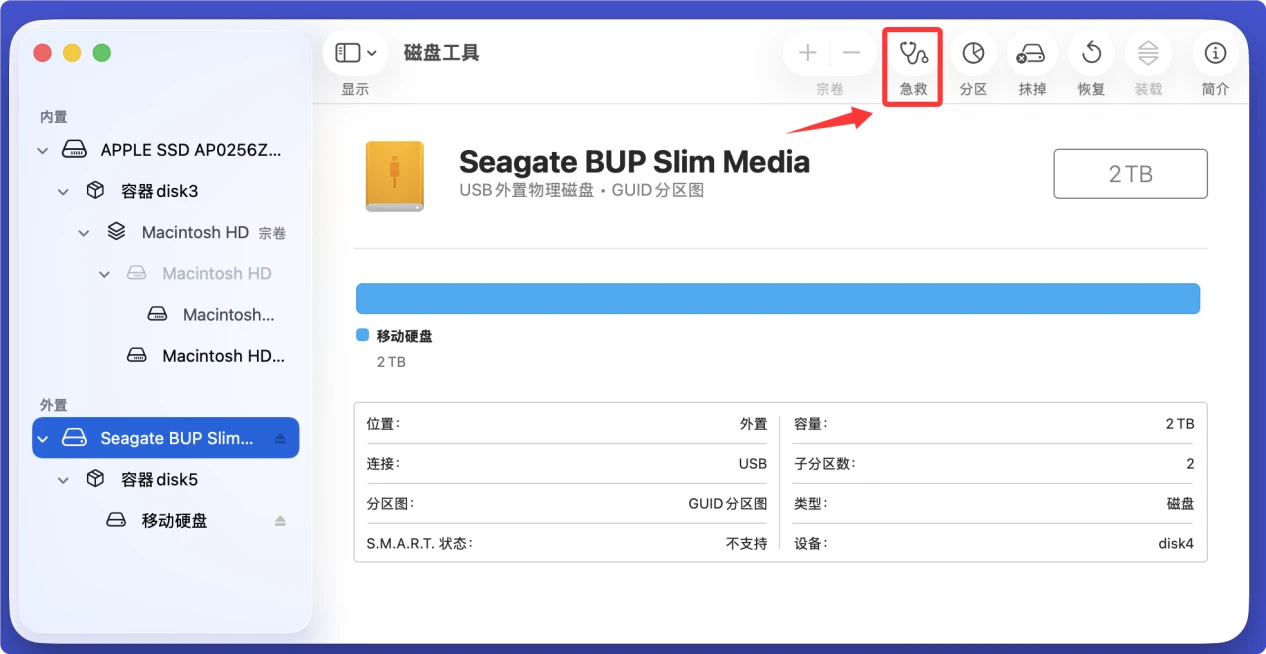Click the 连接 value USB

753,464
